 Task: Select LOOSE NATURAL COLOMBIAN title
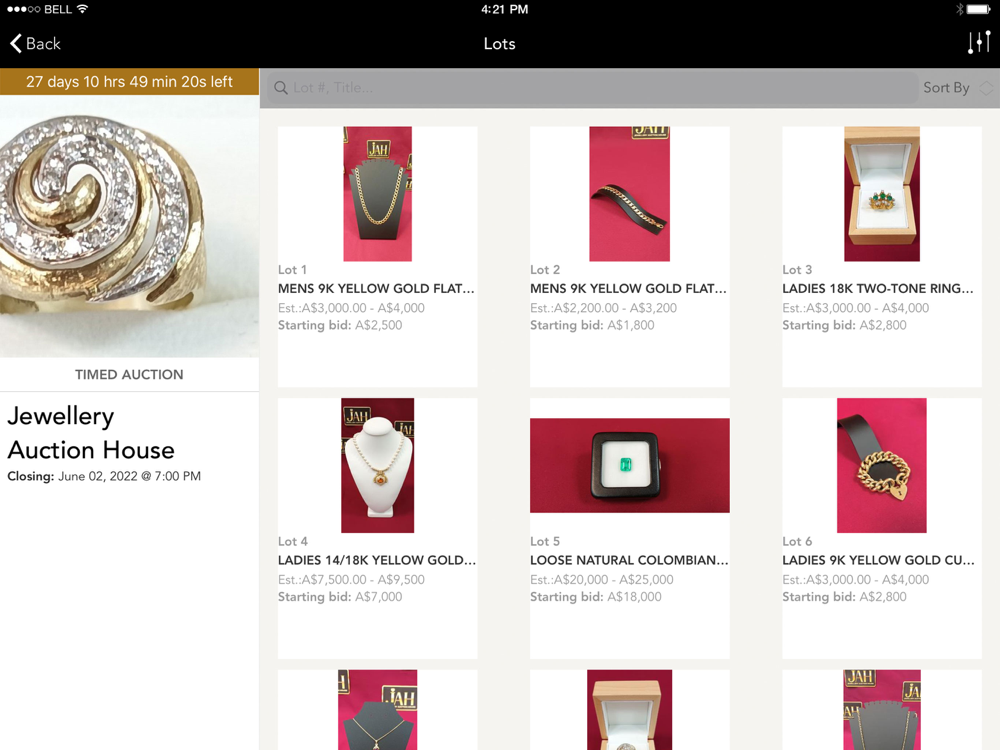tap(629, 560)
